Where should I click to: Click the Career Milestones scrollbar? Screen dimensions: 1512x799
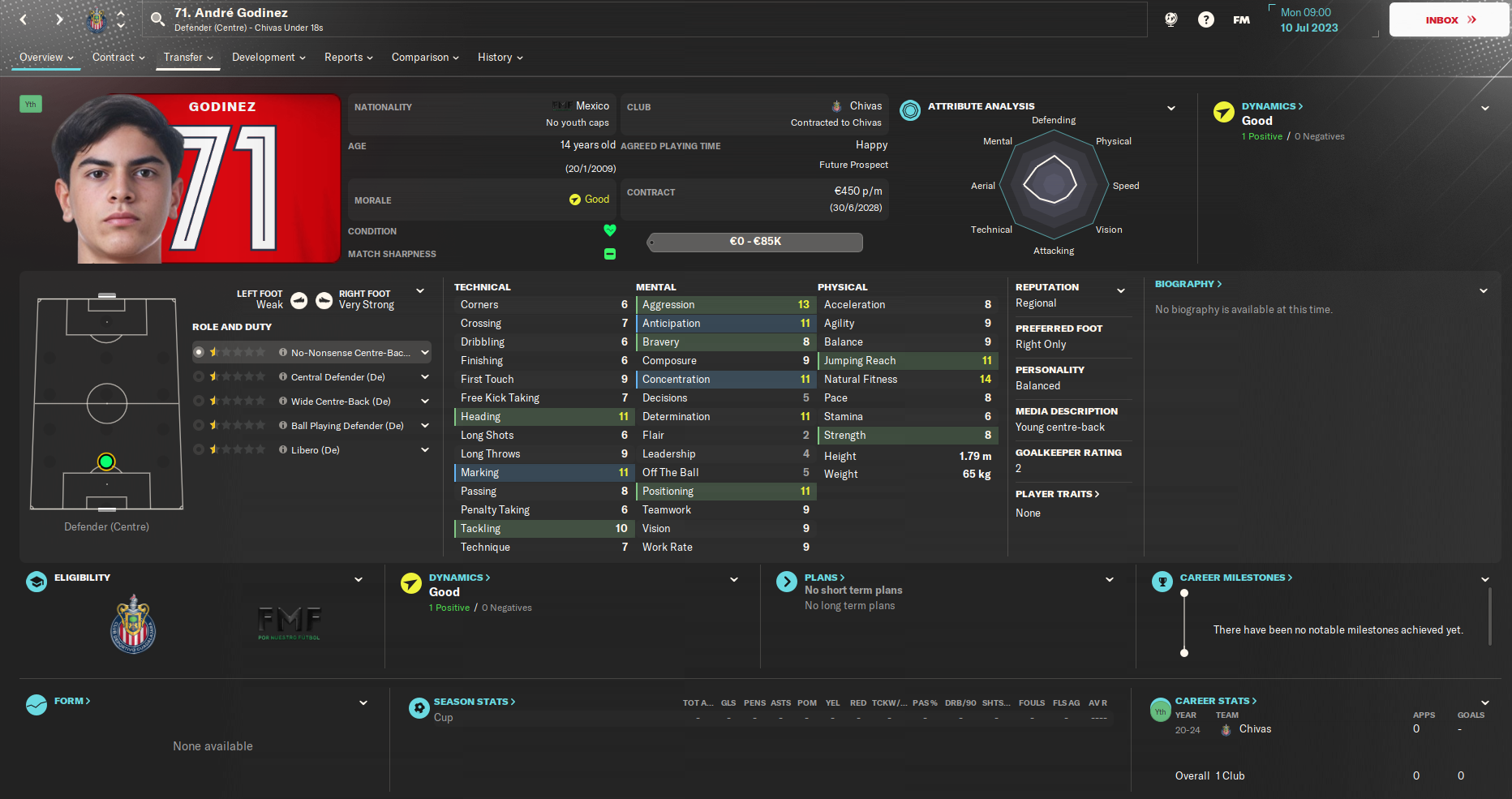[x=1490, y=616]
